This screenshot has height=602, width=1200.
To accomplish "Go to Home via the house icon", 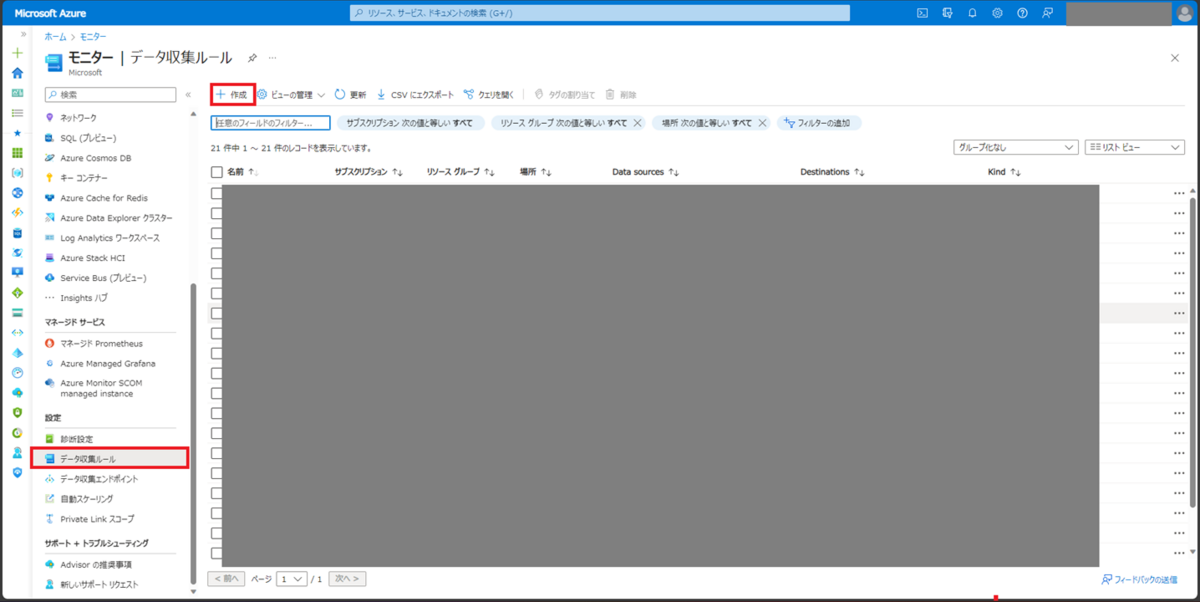I will [17, 73].
